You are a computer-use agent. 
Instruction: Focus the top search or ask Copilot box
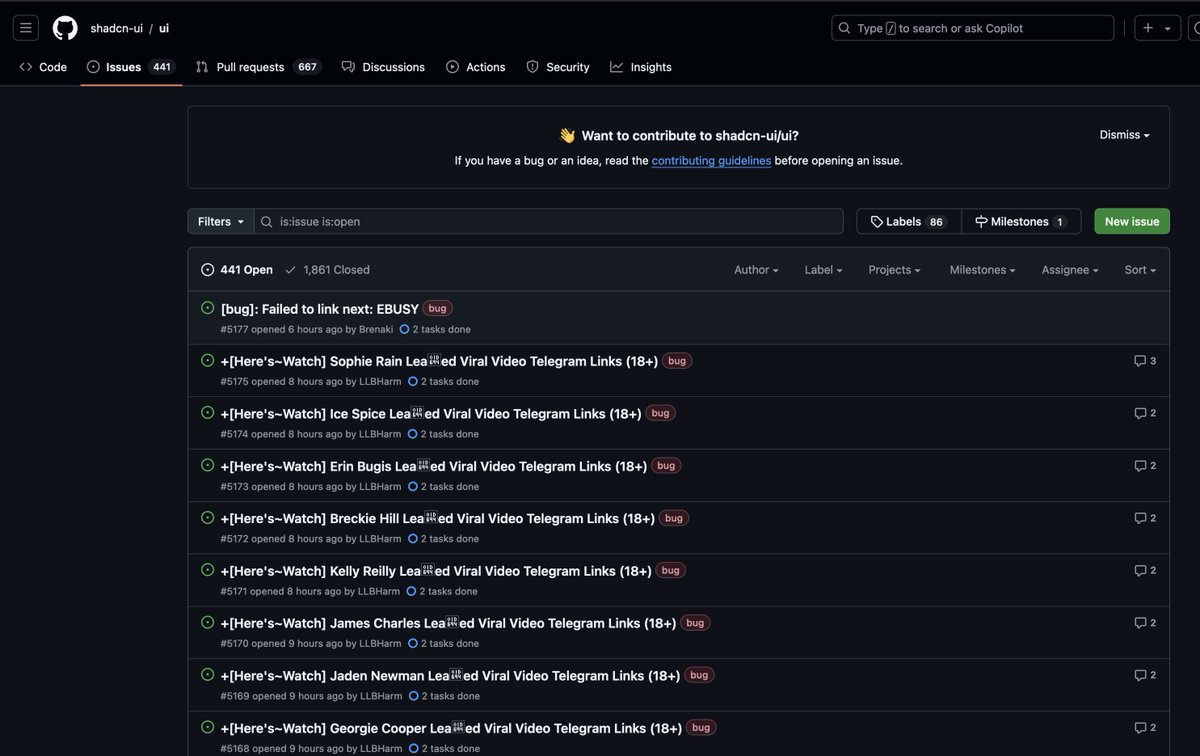(x=972, y=28)
